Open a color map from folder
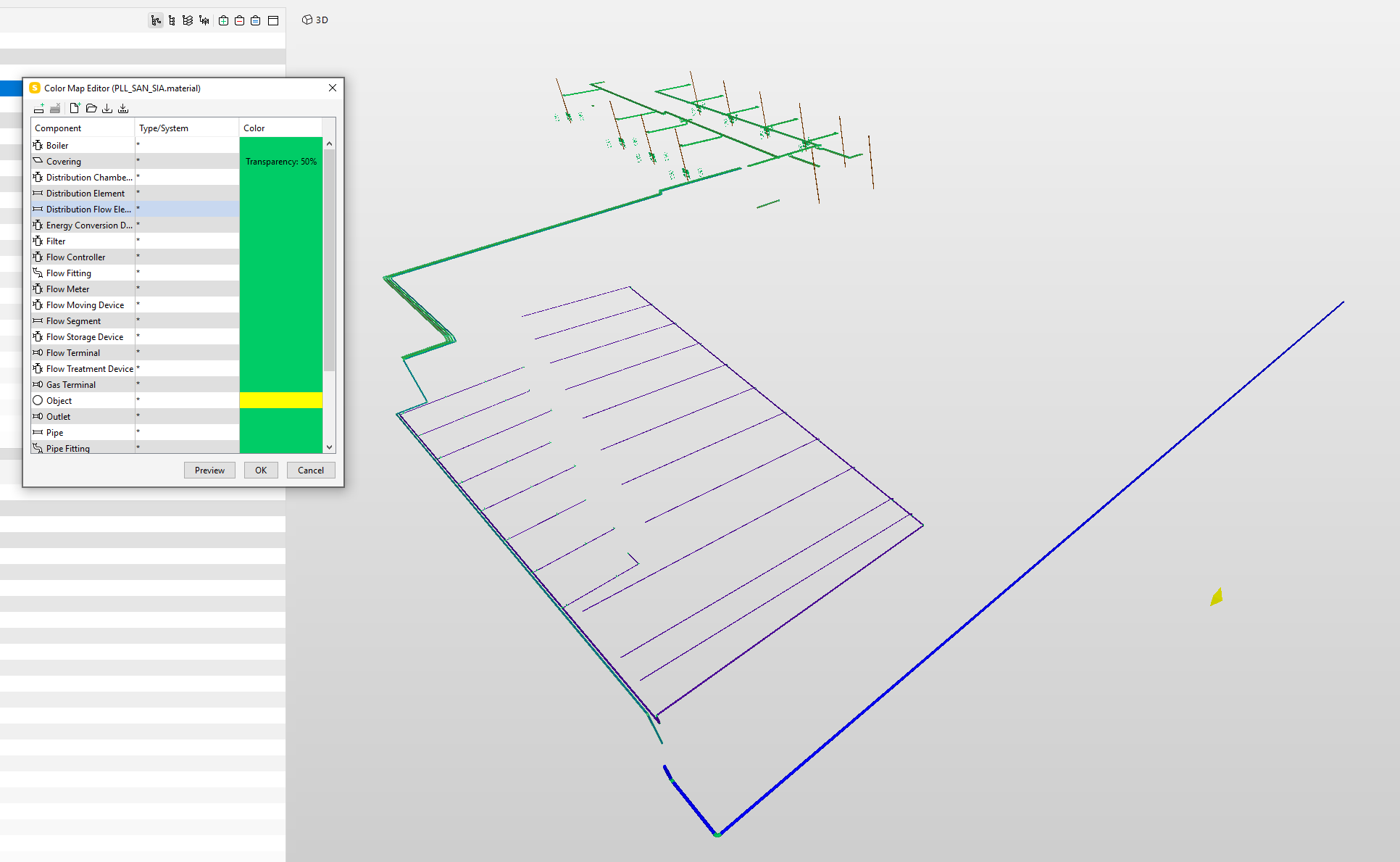 pyautogui.click(x=91, y=108)
